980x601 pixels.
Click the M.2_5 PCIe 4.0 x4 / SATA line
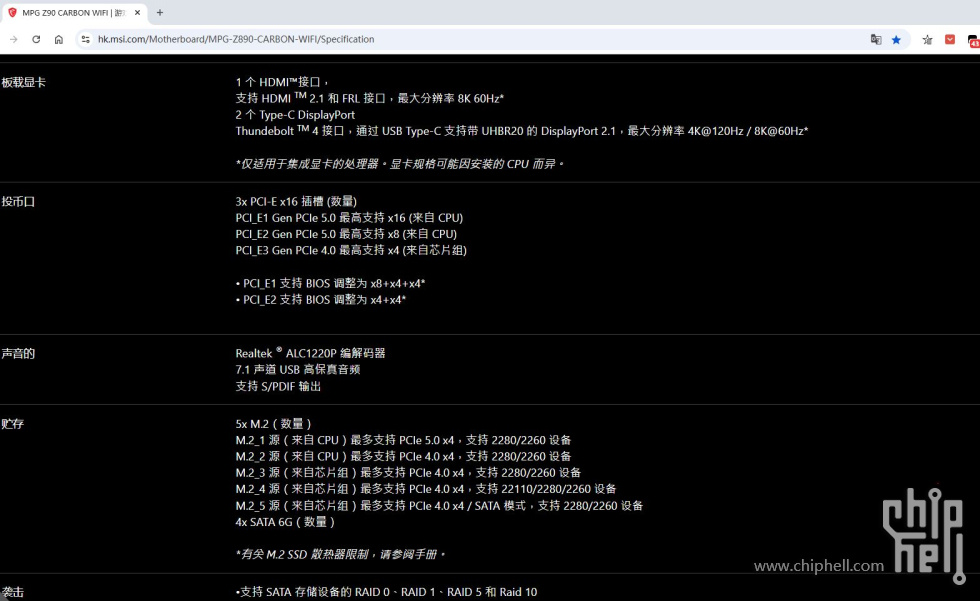(x=439, y=506)
